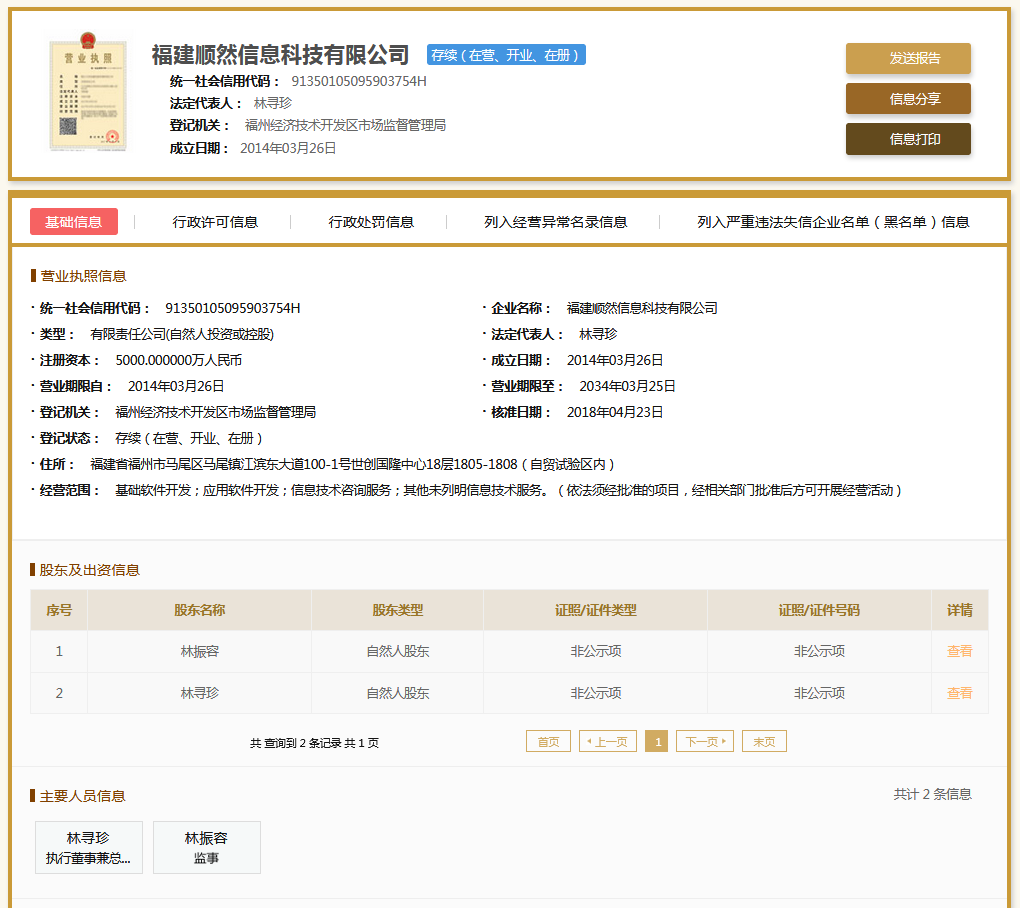Go to first page via 首页
The image size is (1020, 908).
point(548,742)
